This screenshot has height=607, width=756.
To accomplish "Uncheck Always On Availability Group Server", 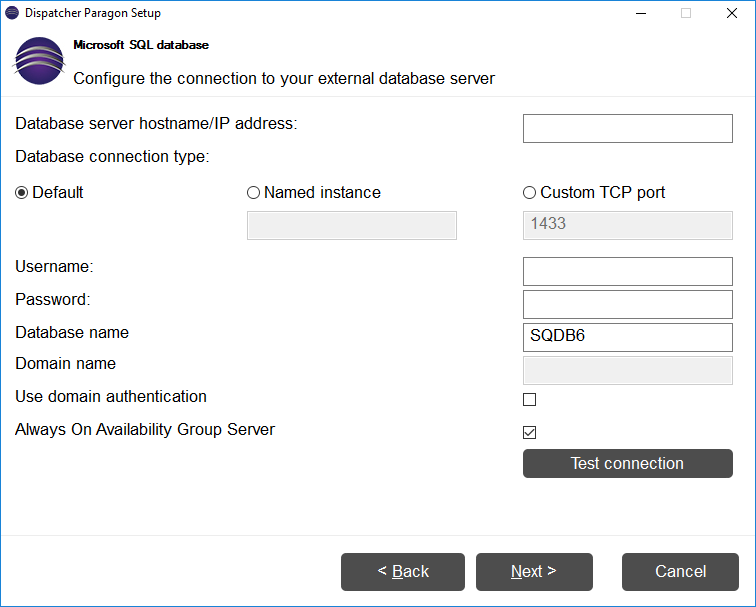I will [530, 433].
